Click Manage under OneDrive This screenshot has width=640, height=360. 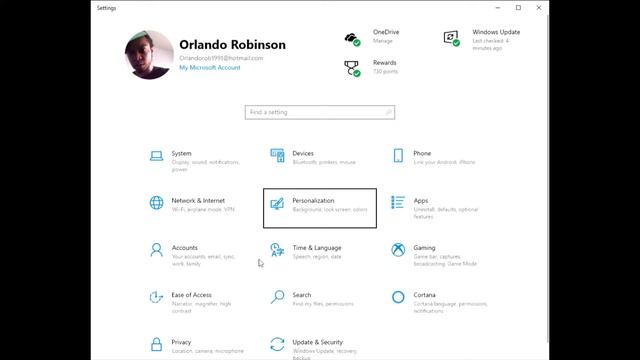(382, 41)
